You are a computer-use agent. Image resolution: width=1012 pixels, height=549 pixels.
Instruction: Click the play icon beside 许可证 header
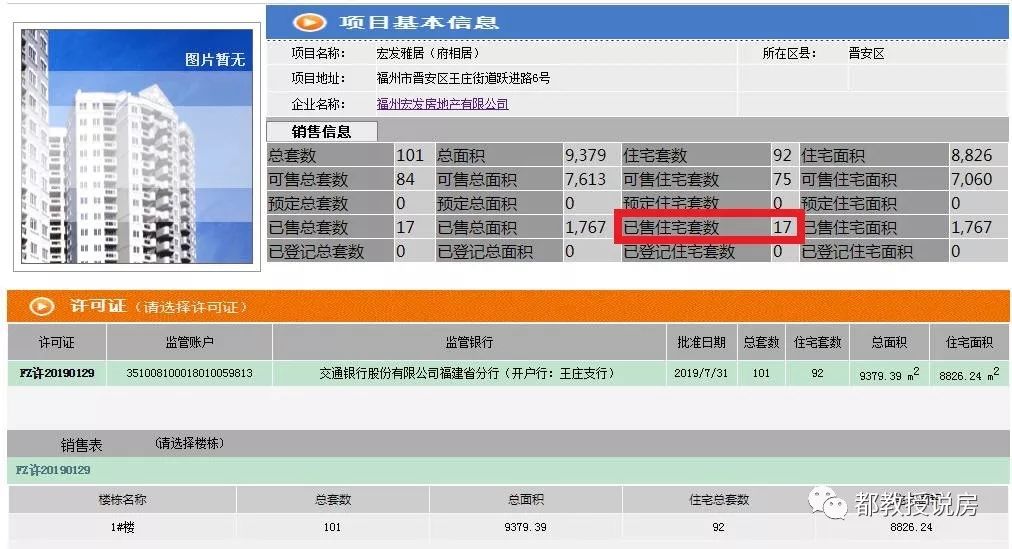coord(42,306)
